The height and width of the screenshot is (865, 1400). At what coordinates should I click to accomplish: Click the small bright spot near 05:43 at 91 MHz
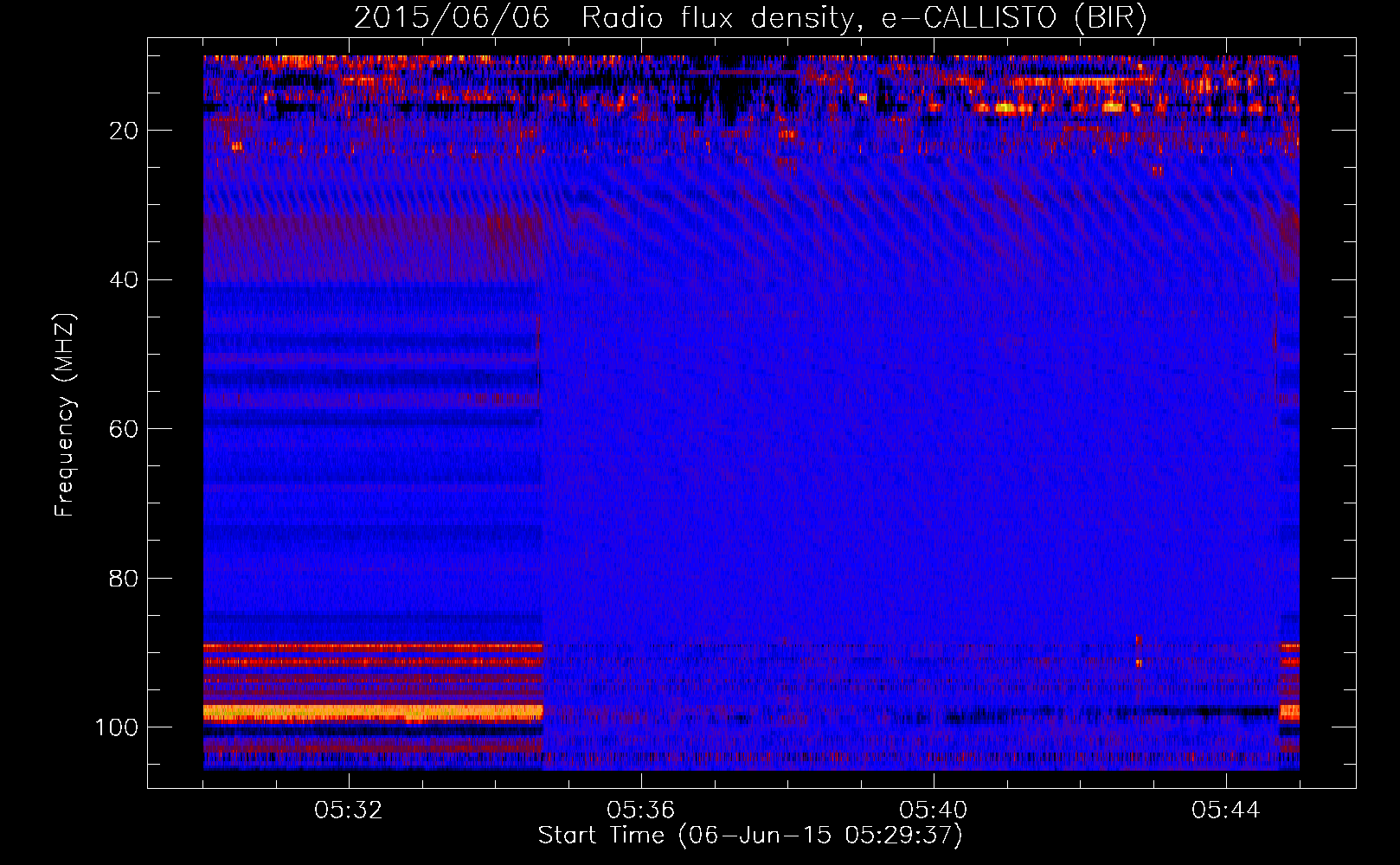point(1139,663)
